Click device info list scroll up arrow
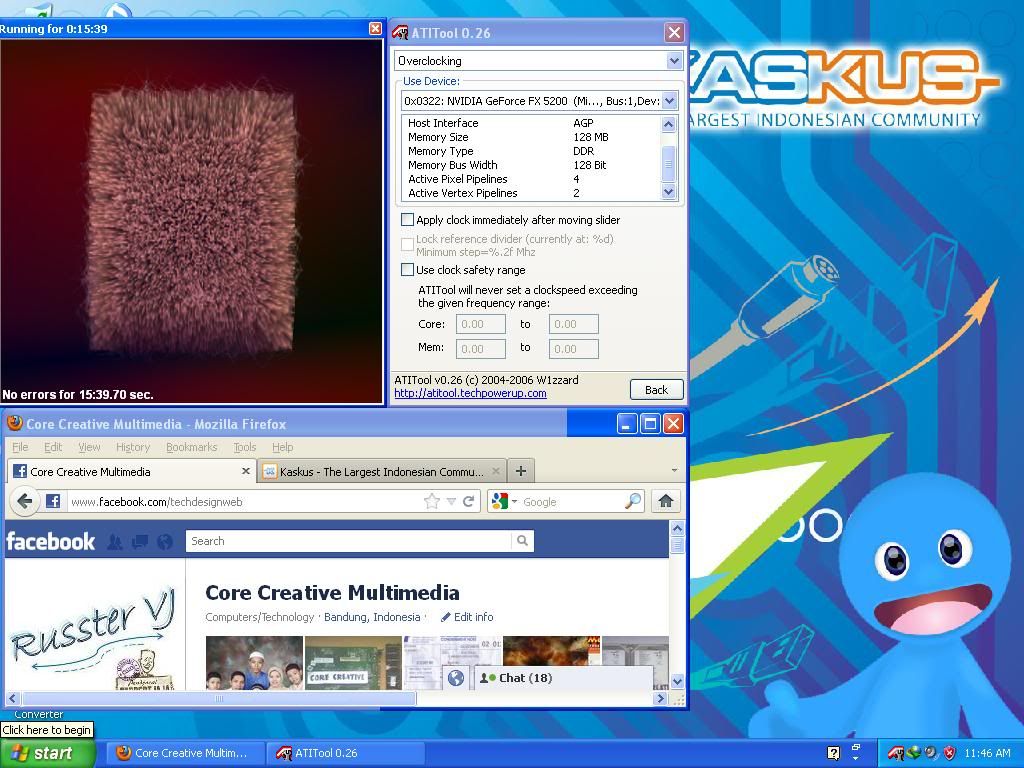Image resolution: width=1024 pixels, height=768 pixels. pyautogui.click(x=668, y=123)
